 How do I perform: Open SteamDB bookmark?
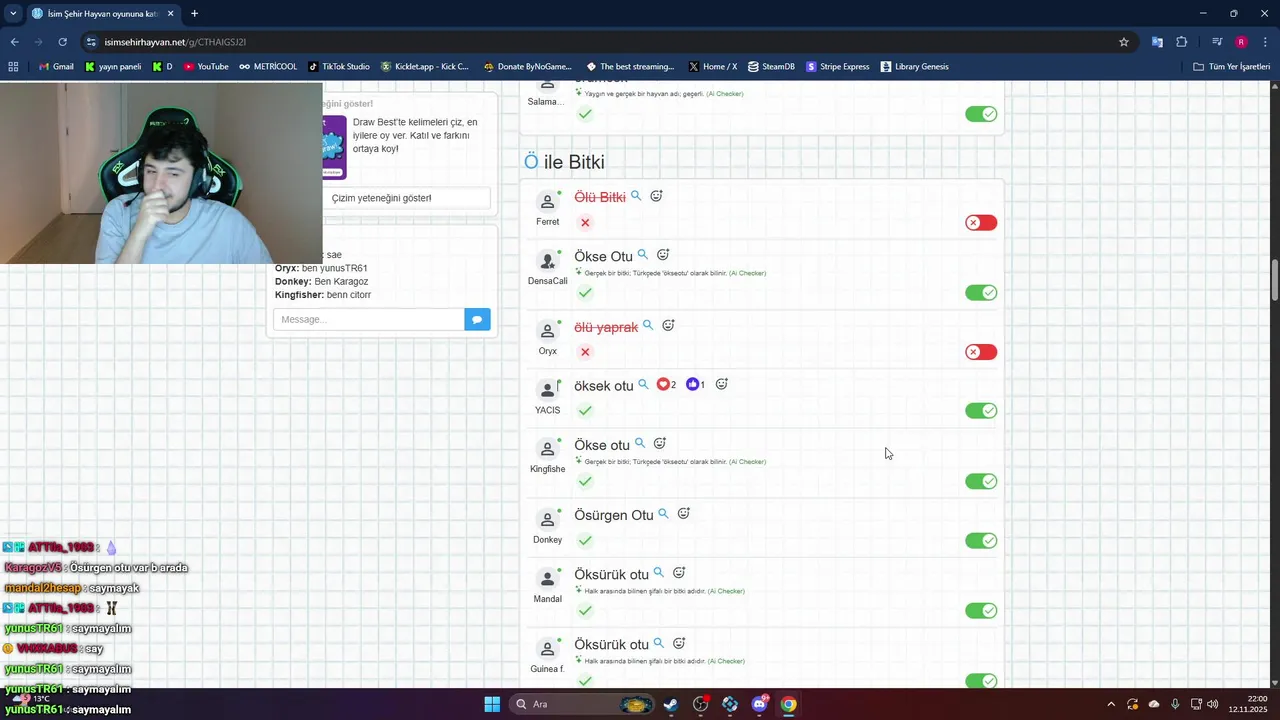(x=771, y=66)
